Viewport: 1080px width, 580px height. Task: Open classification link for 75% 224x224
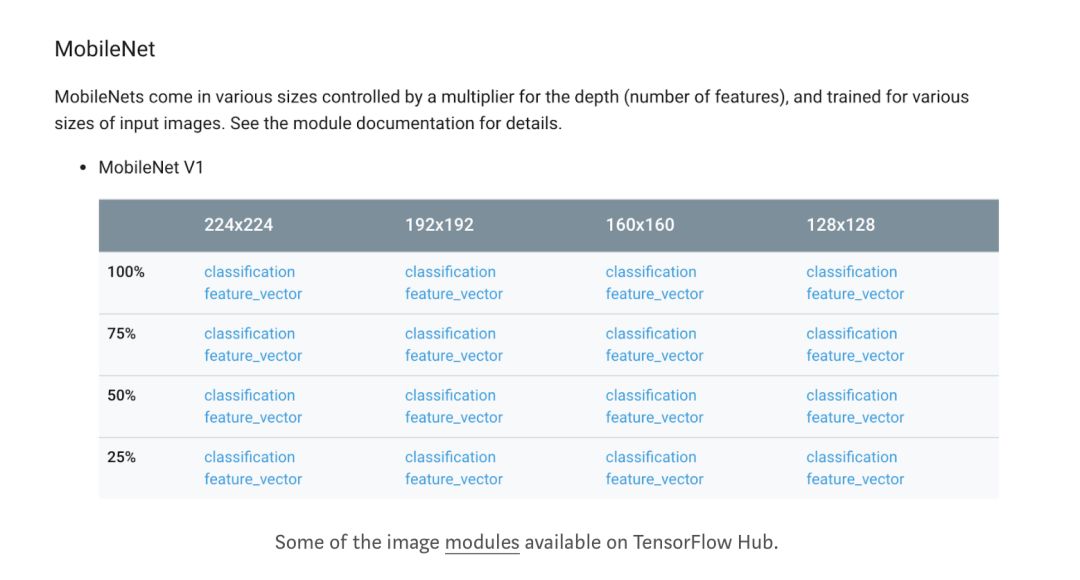click(x=249, y=334)
